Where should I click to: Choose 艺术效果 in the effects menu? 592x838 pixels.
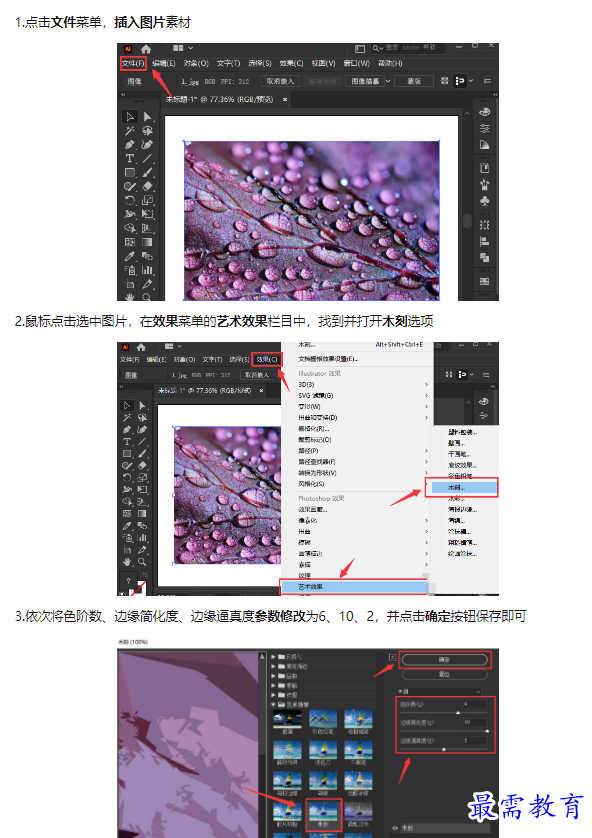[354, 587]
